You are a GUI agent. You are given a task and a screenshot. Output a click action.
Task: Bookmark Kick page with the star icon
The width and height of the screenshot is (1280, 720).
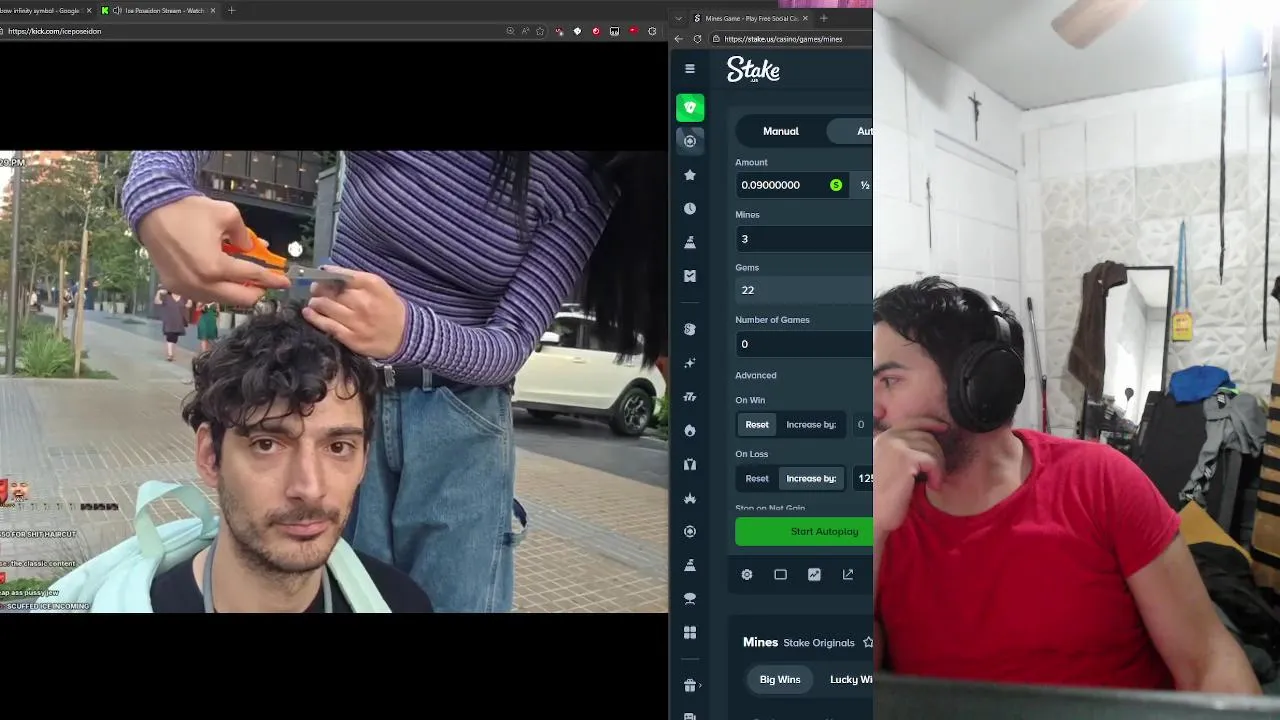point(540,31)
